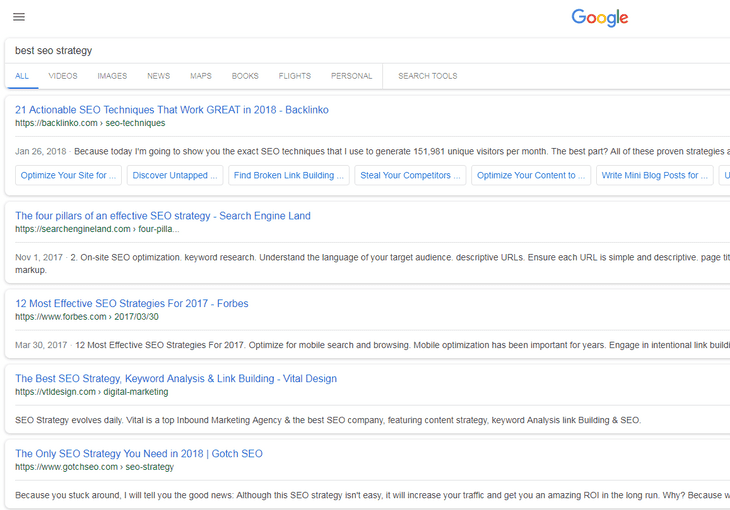
Task: Click the Jan 26, 2018 Backlinko snippet text
Action: 372,151
